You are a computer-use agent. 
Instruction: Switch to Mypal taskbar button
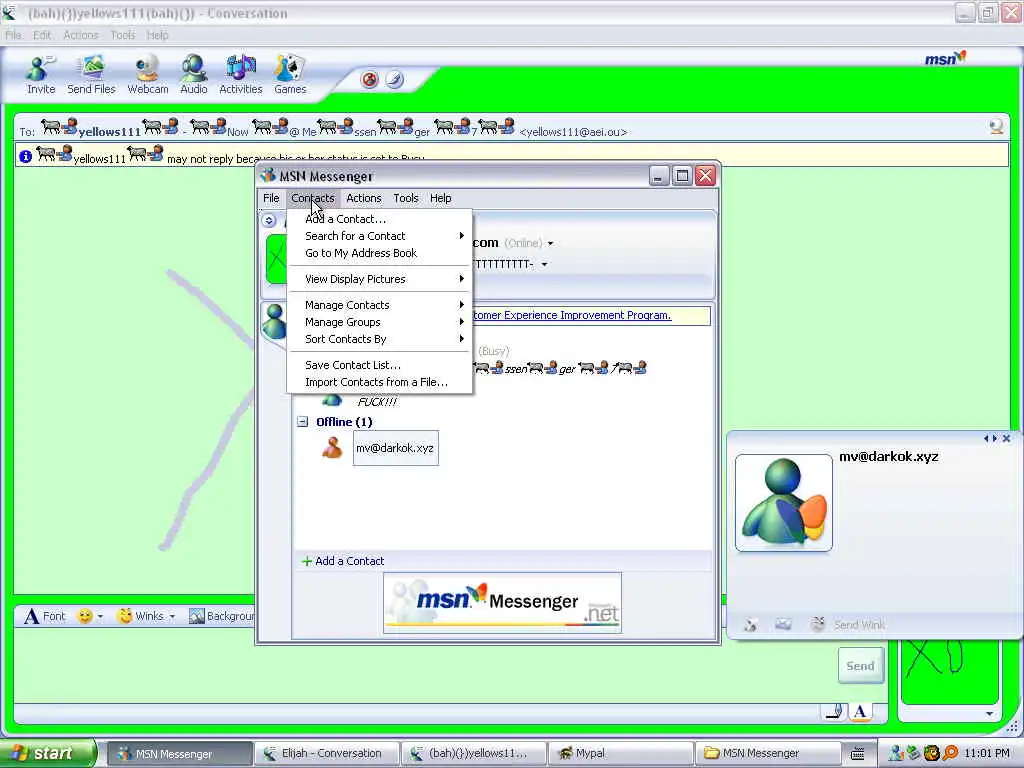tap(619, 754)
